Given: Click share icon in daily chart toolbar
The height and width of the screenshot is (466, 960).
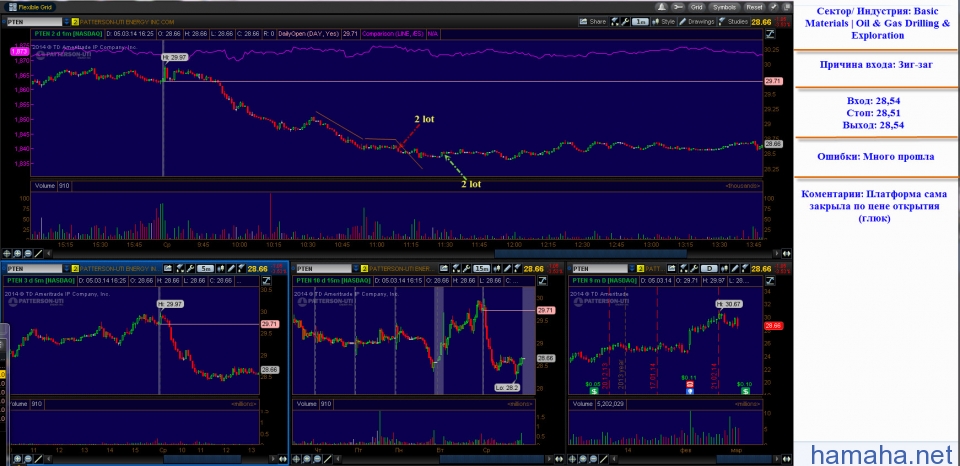Looking at the screenshot, I should click(672, 268).
